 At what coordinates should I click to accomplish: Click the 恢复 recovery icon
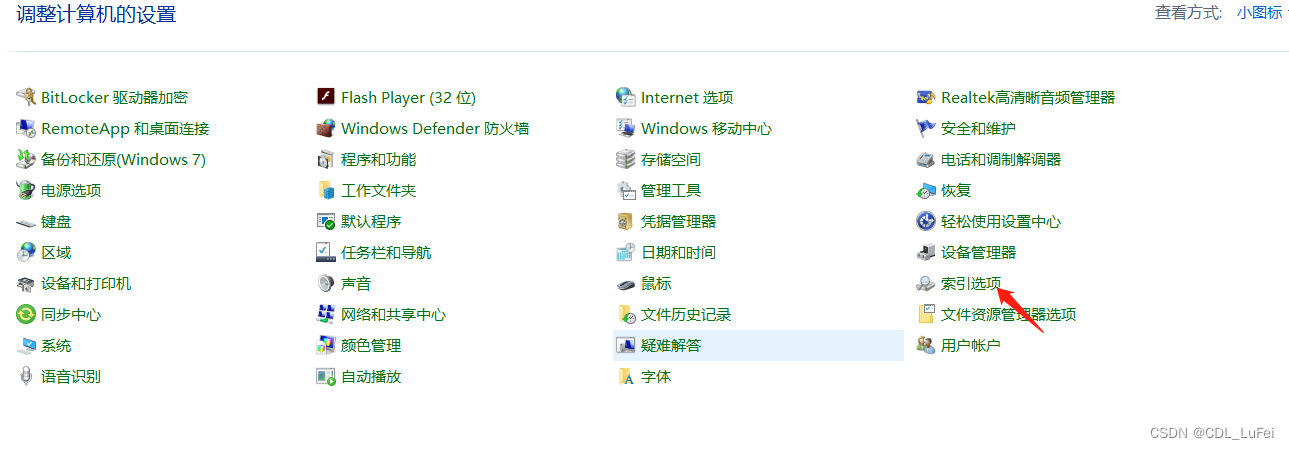click(x=925, y=190)
